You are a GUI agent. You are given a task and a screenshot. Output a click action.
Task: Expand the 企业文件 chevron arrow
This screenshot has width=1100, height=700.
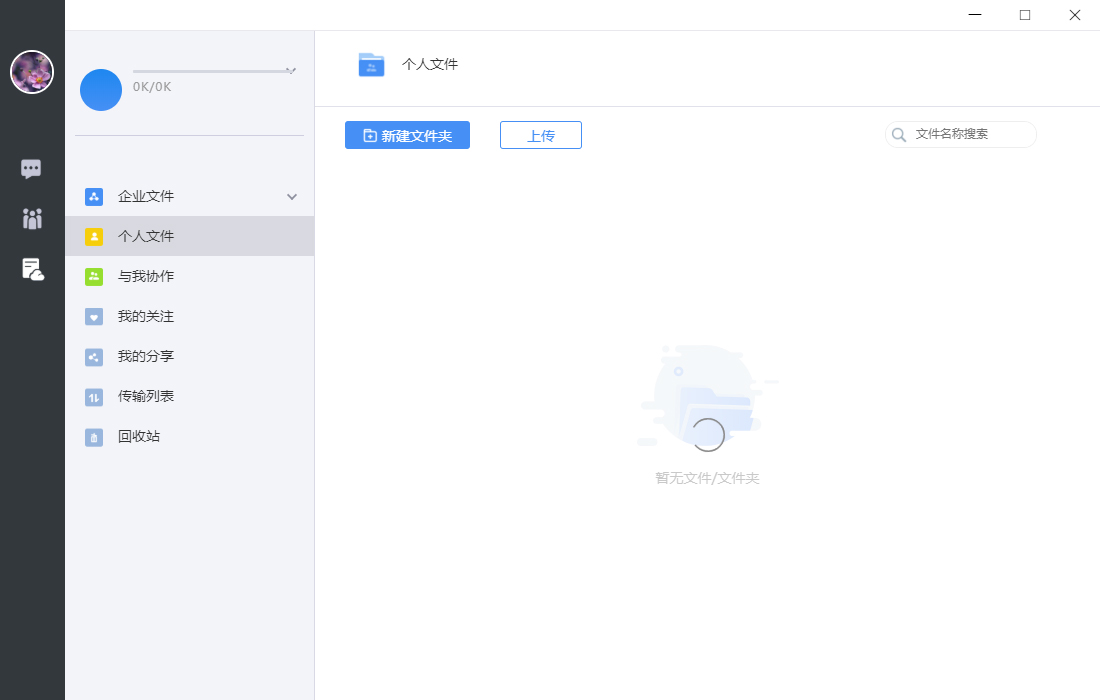(x=292, y=197)
